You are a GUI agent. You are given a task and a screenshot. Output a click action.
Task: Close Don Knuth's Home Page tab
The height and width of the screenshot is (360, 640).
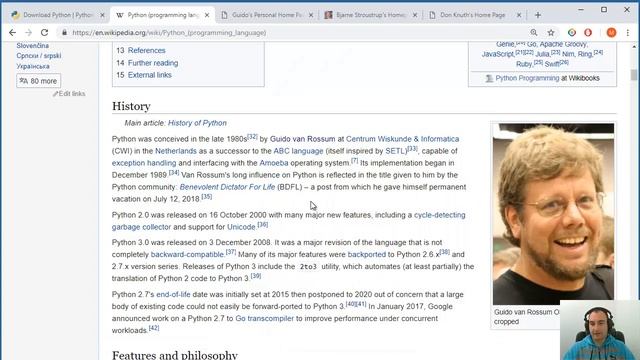[x=519, y=15]
